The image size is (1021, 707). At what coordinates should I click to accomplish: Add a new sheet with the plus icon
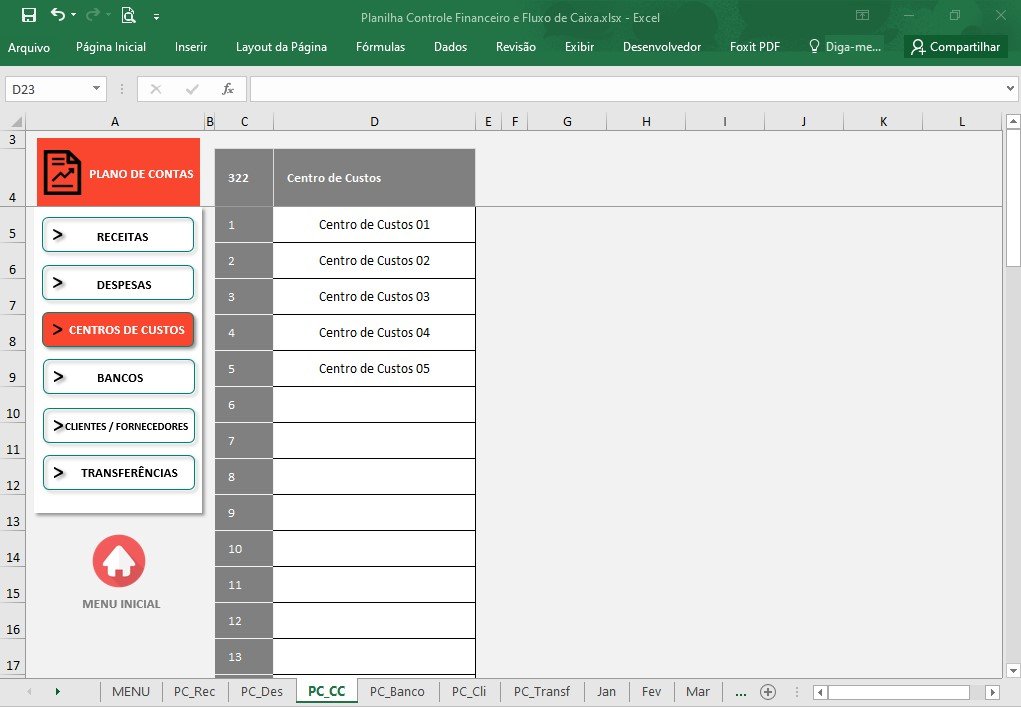(768, 691)
